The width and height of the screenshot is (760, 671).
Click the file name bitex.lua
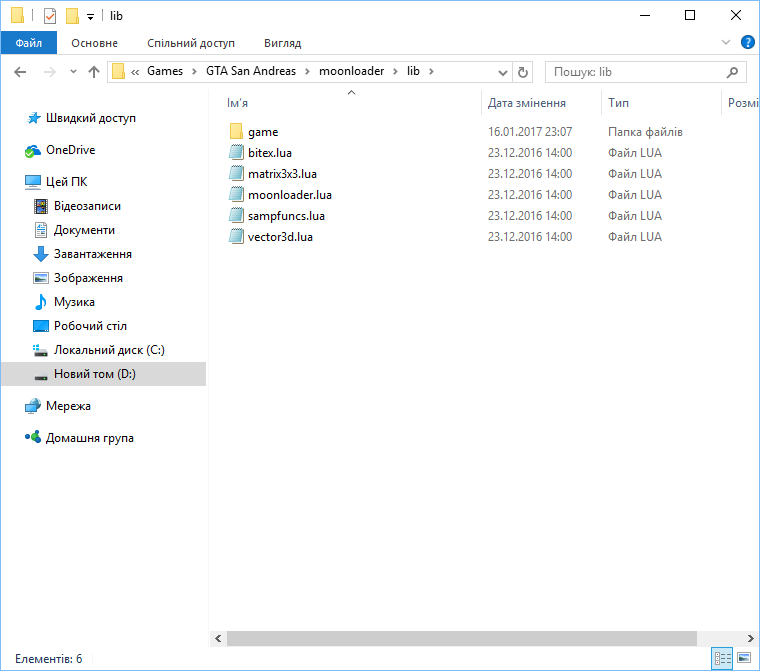(x=270, y=153)
